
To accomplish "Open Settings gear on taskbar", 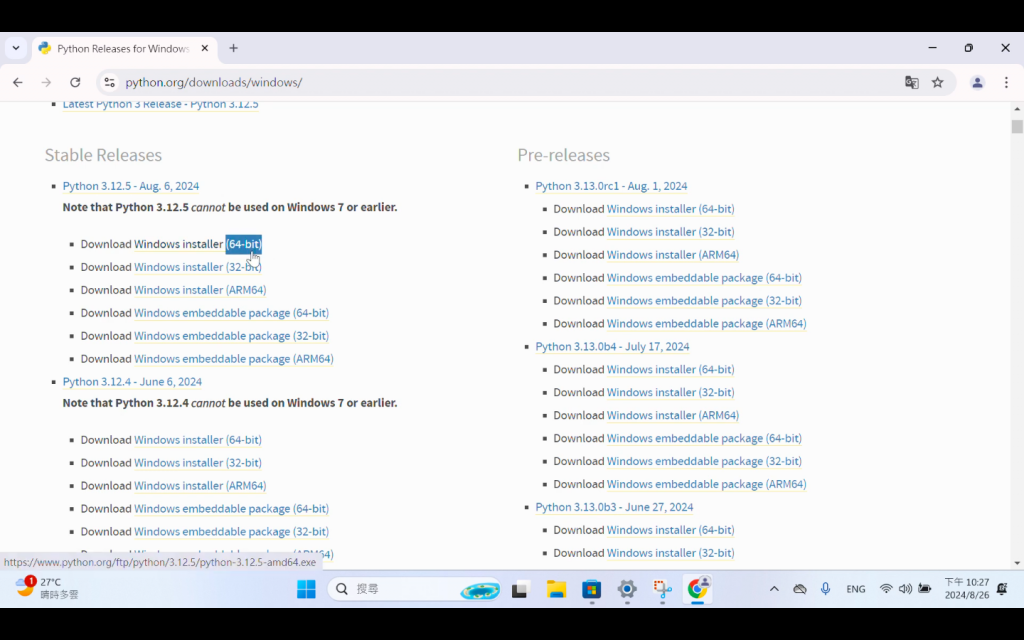I will 627,589.
